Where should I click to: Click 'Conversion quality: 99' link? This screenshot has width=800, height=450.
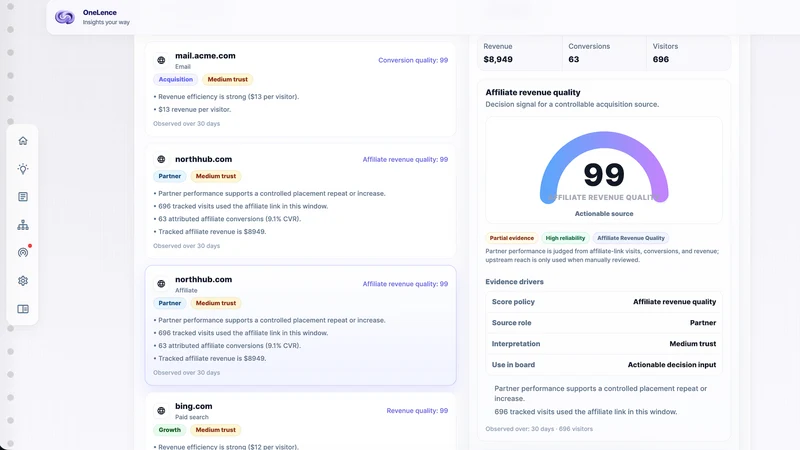pos(413,60)
